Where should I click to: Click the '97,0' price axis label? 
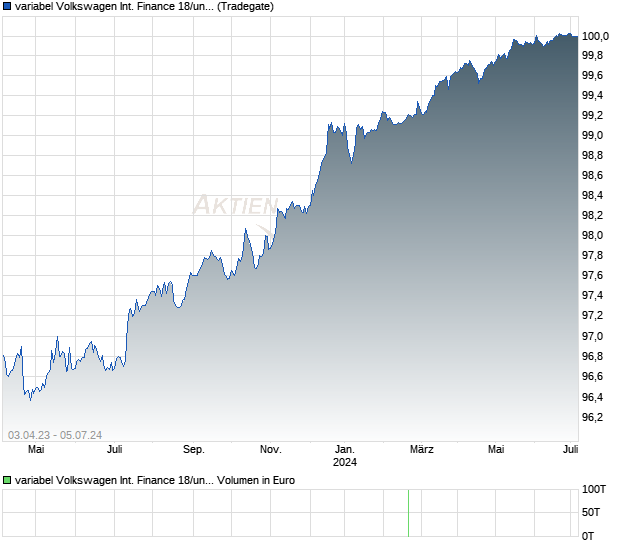(593, 336)
